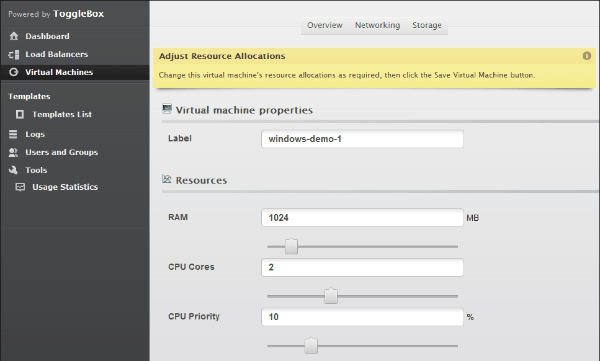Click the RAM slider handle

291,246
